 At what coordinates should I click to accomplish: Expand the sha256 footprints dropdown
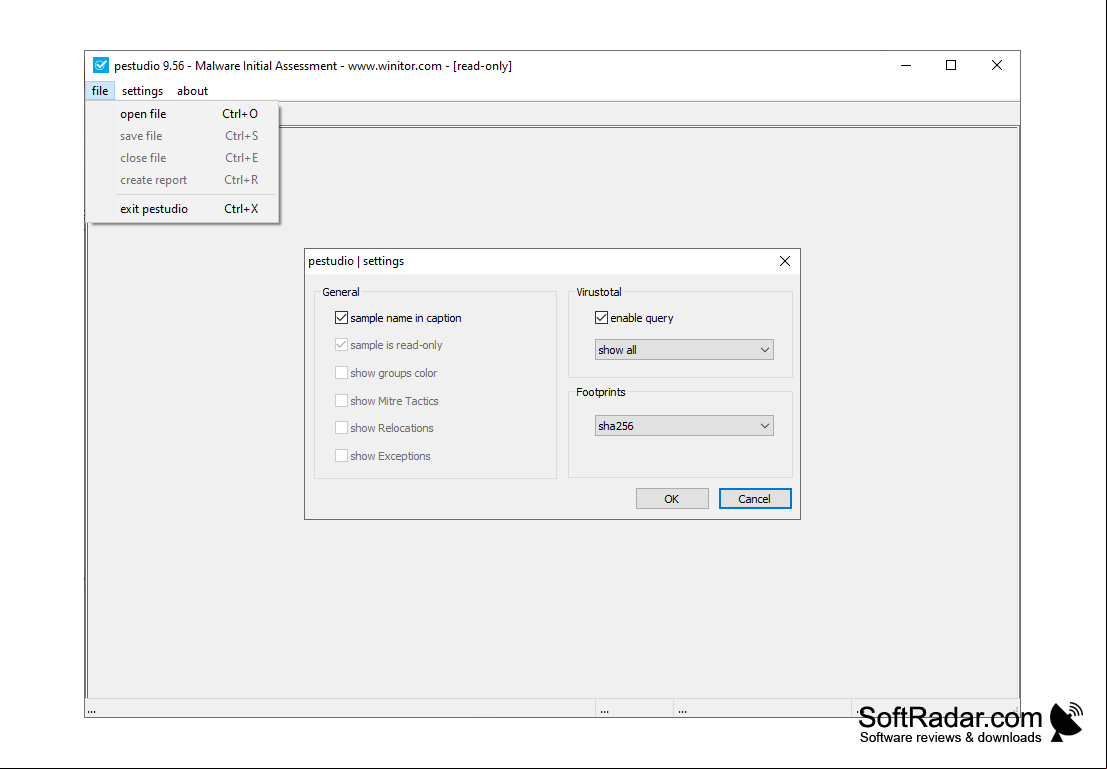[x=684, y=426]
